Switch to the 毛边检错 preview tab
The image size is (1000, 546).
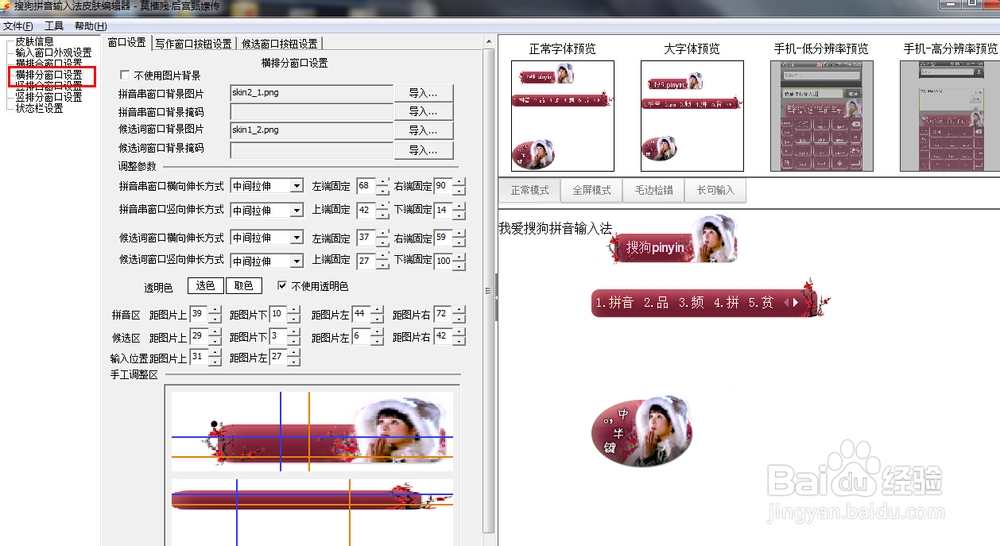point(654,190)
